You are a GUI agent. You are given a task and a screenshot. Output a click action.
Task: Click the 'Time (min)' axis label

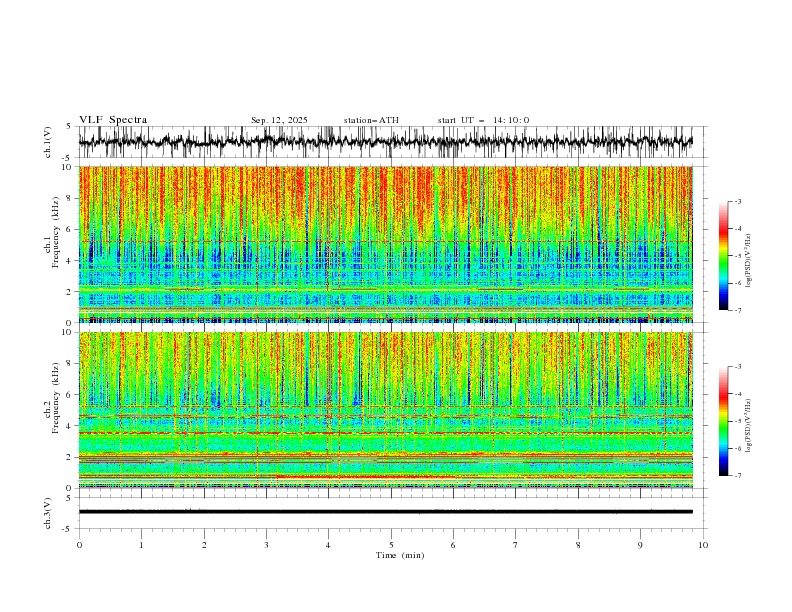pos(400,555)
